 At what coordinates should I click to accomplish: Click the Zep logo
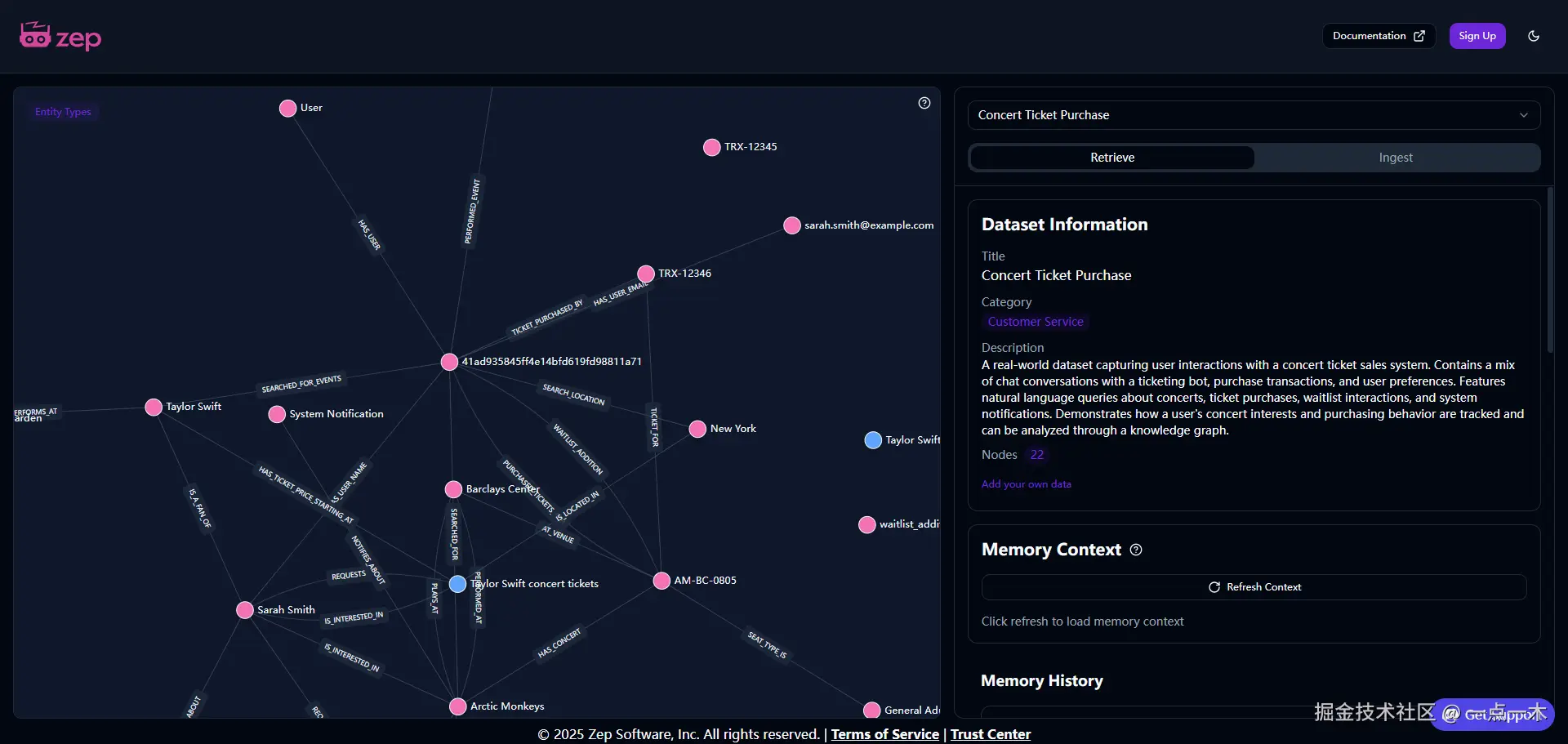click(60, 37)
